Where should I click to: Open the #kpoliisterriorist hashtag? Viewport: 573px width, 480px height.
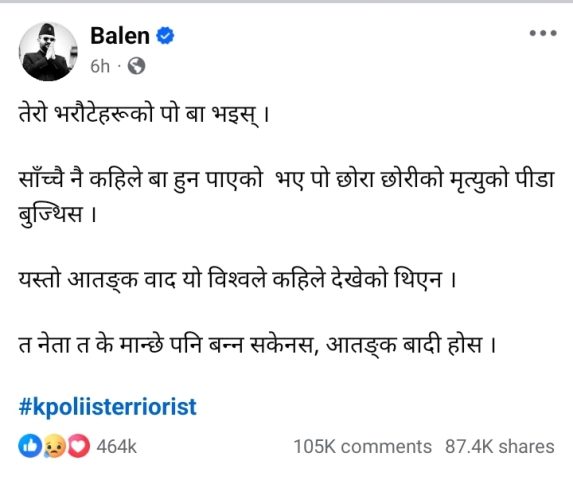point(107,407)
